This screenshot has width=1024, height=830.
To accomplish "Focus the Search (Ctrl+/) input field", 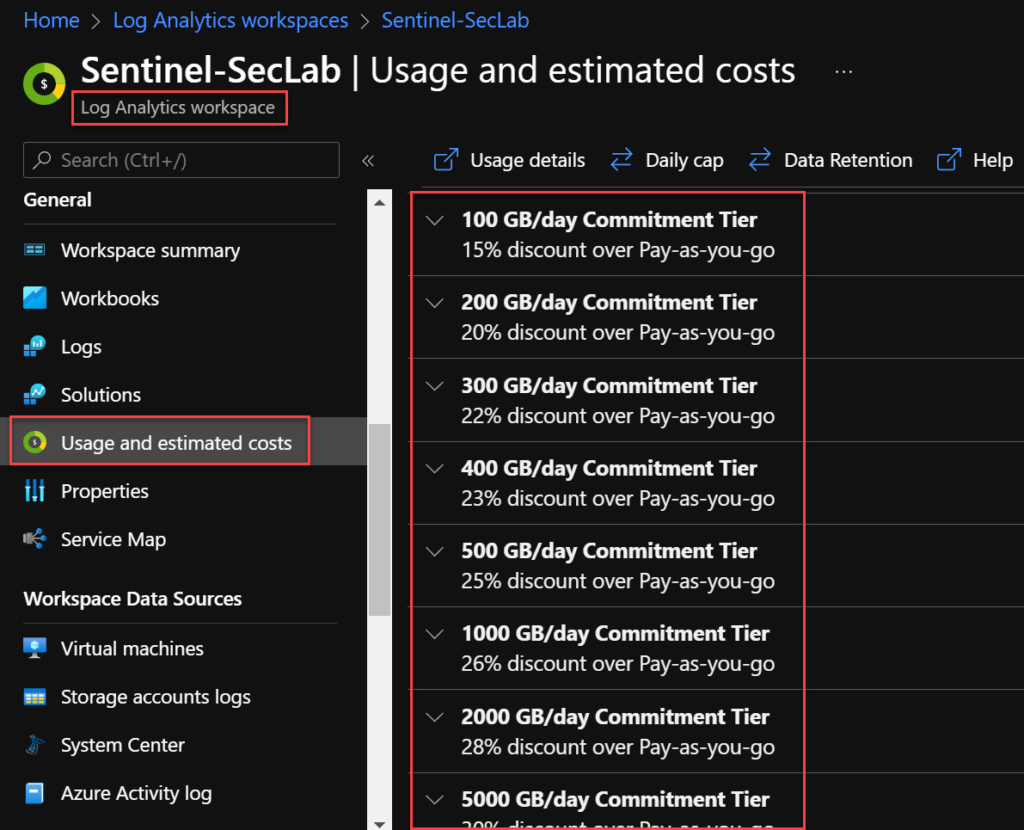I will (x=181, y=160).
